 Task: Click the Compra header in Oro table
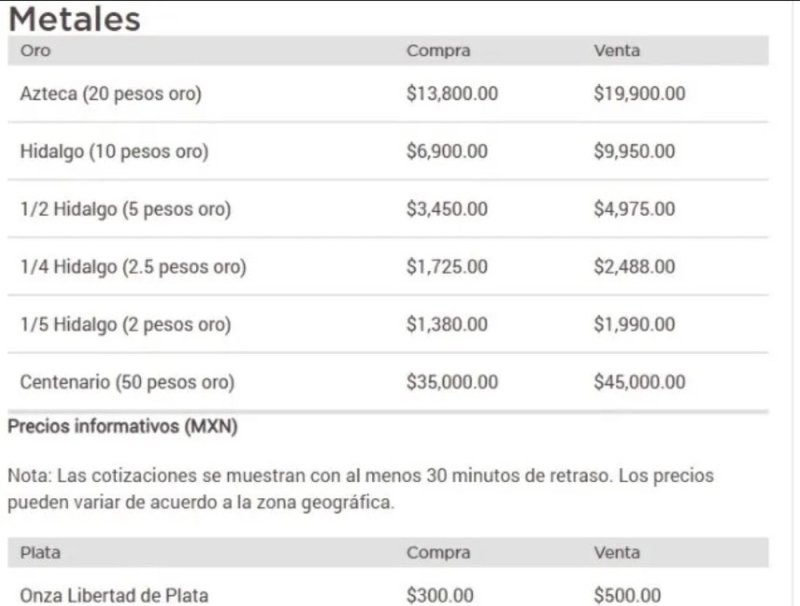click(438, 51)
